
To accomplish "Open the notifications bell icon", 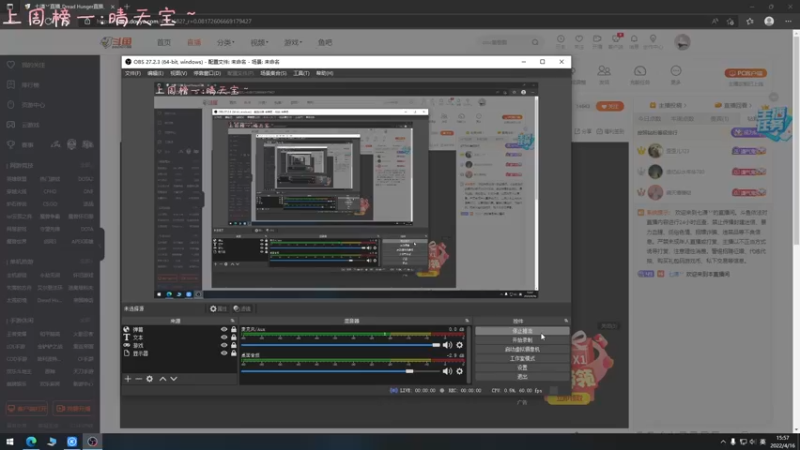I will click(634, 39).
